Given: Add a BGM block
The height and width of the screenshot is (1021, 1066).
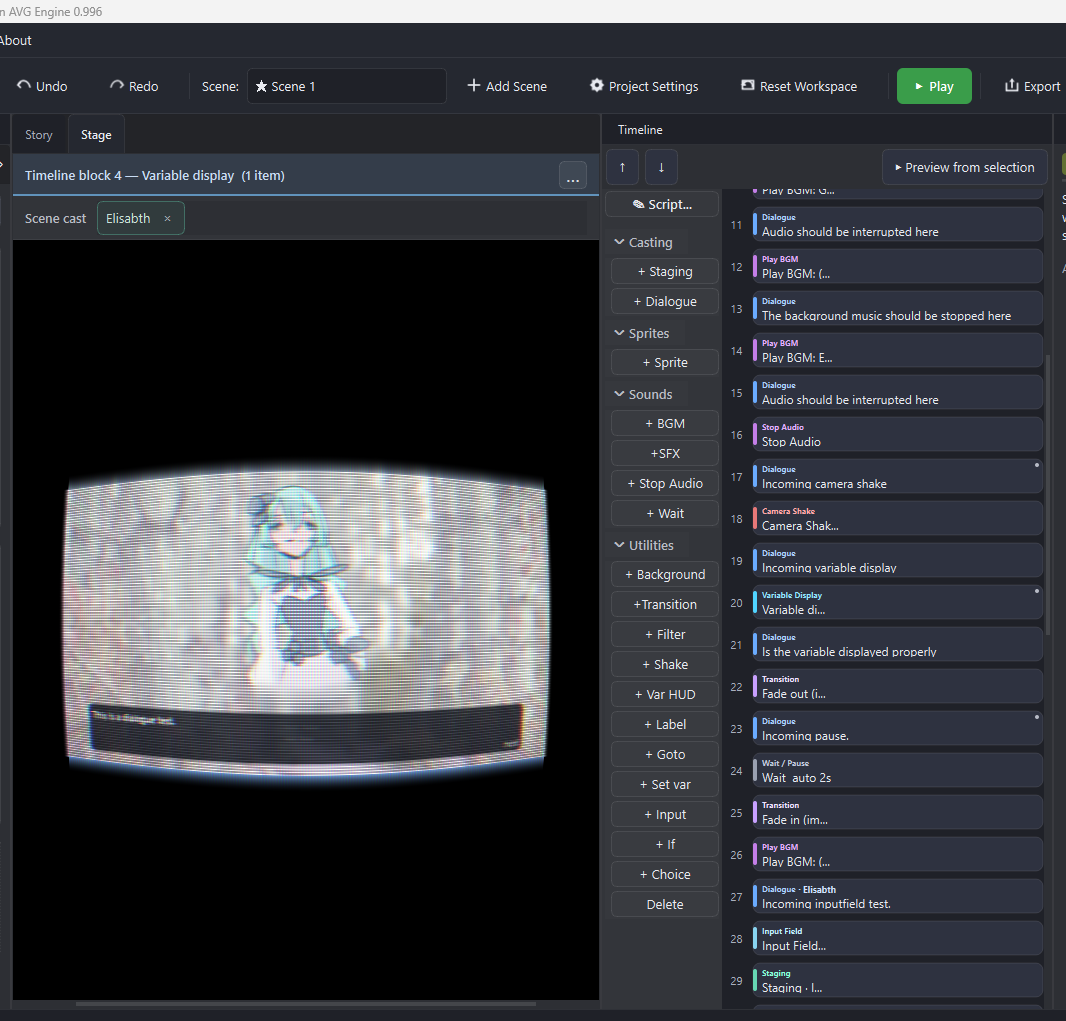Looking at the screenshot, I should coord(665,423).
